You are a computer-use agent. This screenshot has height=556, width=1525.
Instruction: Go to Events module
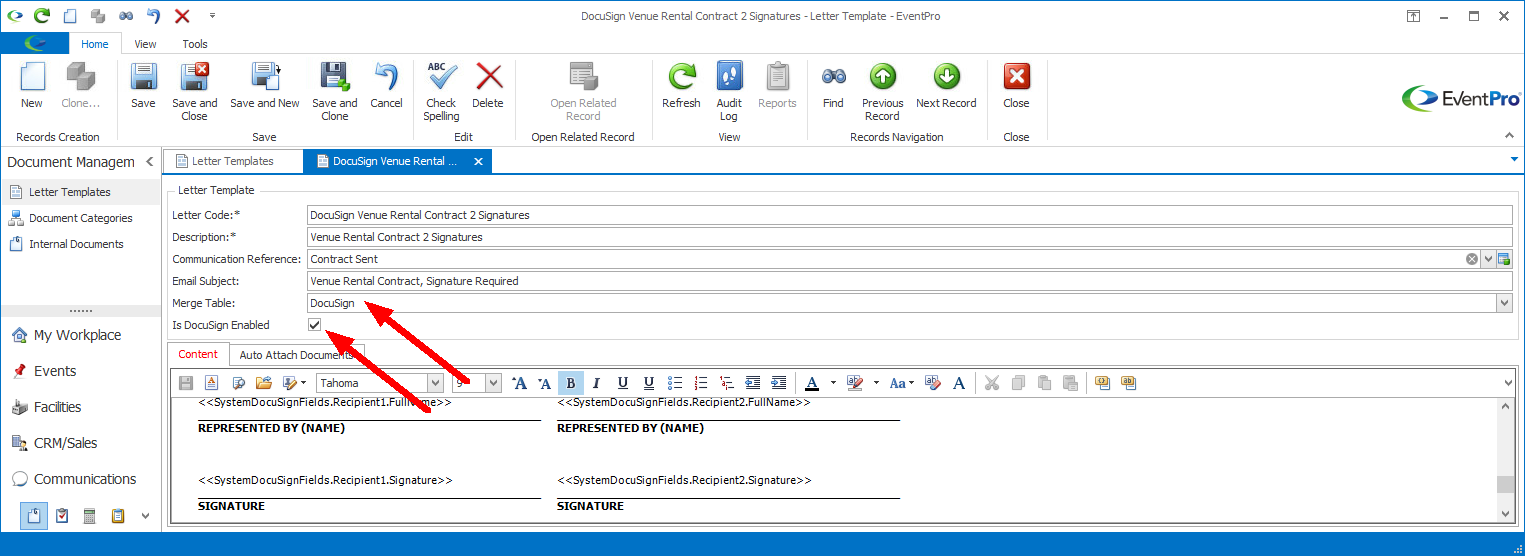(x=55, y=371)
